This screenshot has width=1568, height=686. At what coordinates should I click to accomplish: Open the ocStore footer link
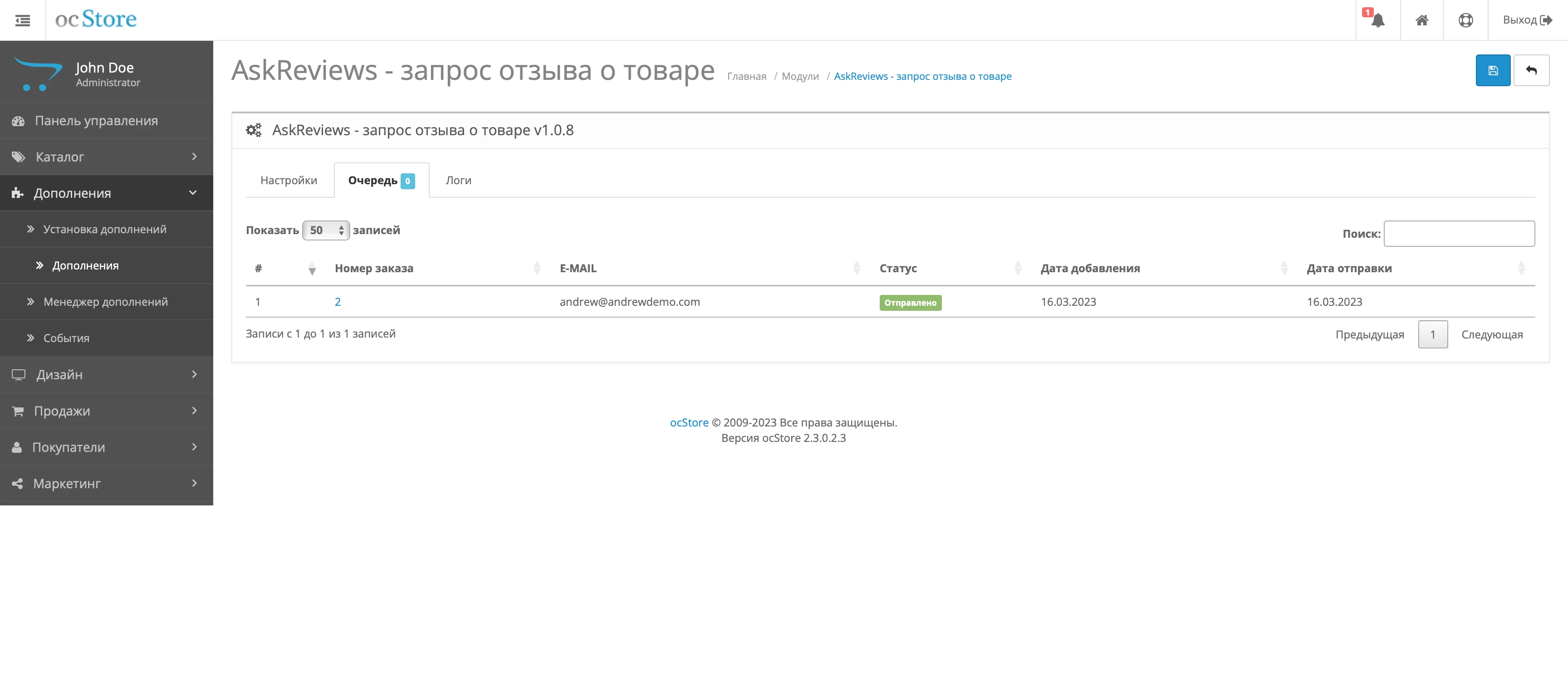689,422
